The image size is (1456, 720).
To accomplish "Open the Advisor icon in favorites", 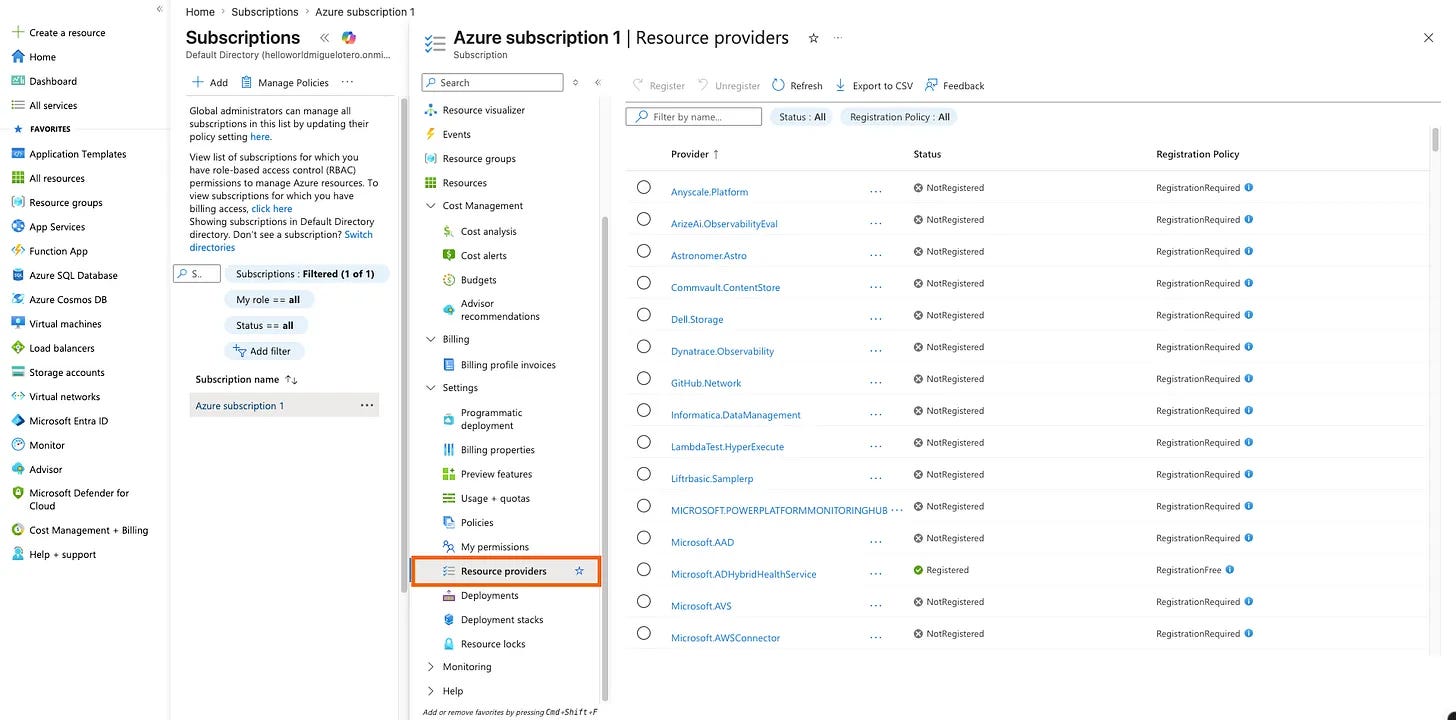I will [17, 469].
